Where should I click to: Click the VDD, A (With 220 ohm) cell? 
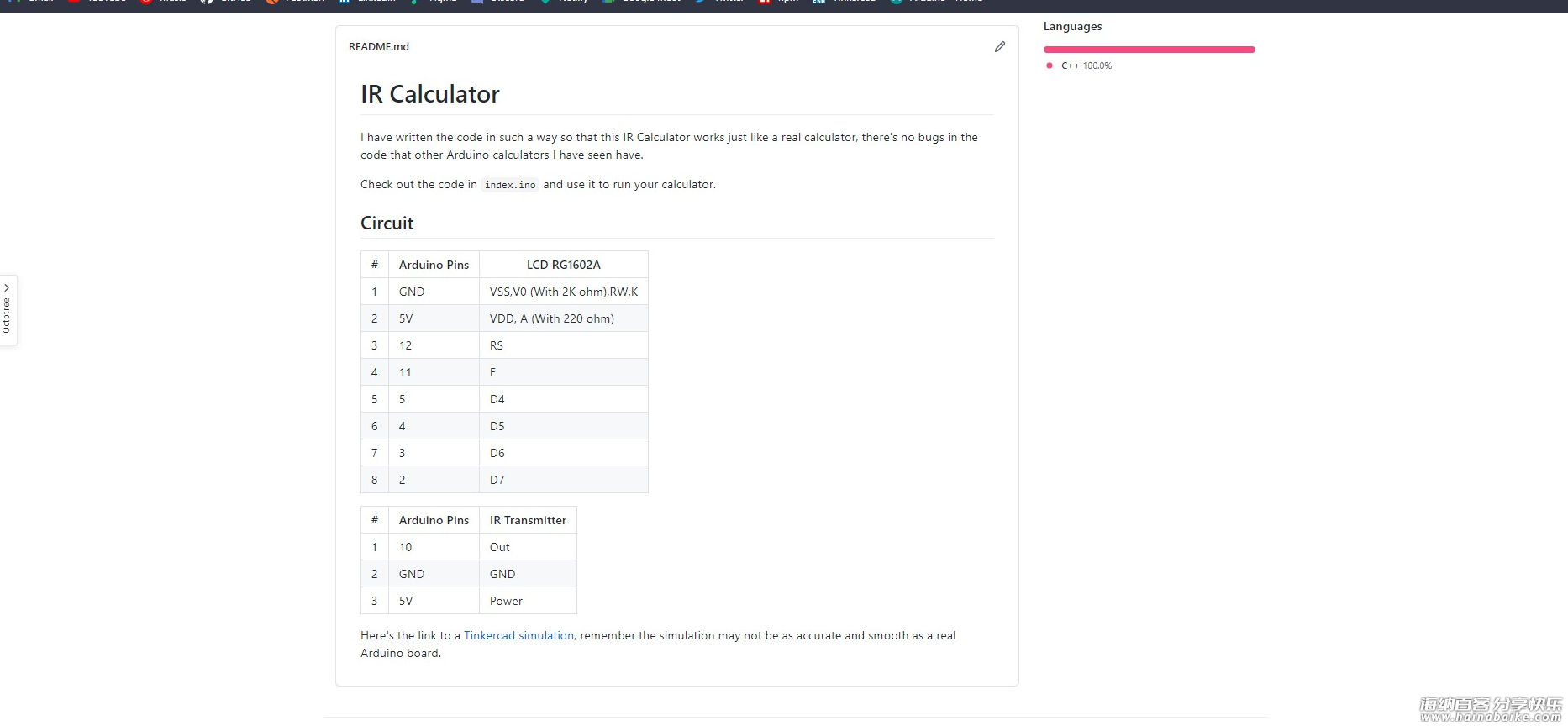point(564,318)
